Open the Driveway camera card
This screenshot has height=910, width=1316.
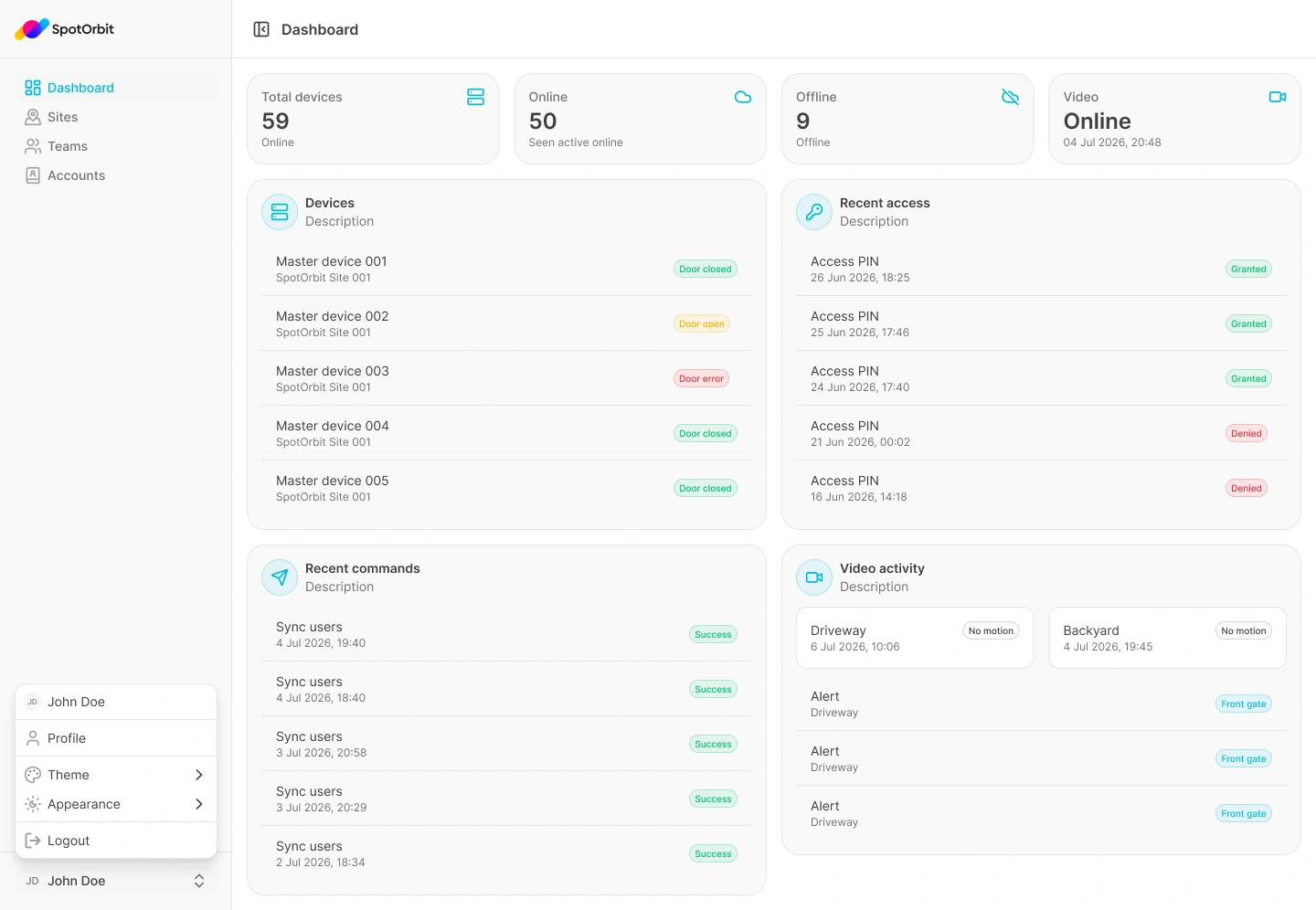[x=915, y=638]
